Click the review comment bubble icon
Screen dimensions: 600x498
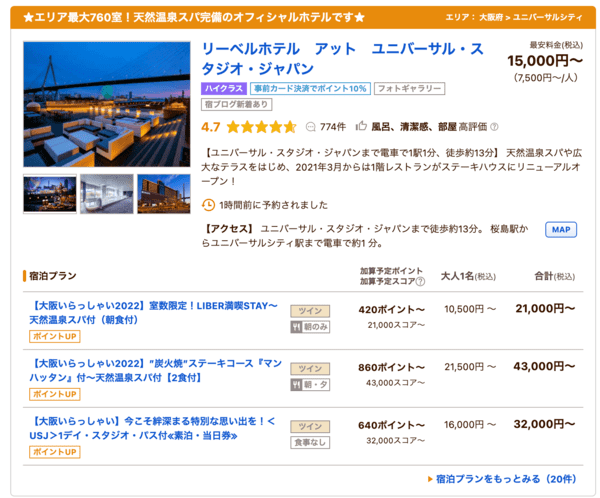tap(311, 127)
